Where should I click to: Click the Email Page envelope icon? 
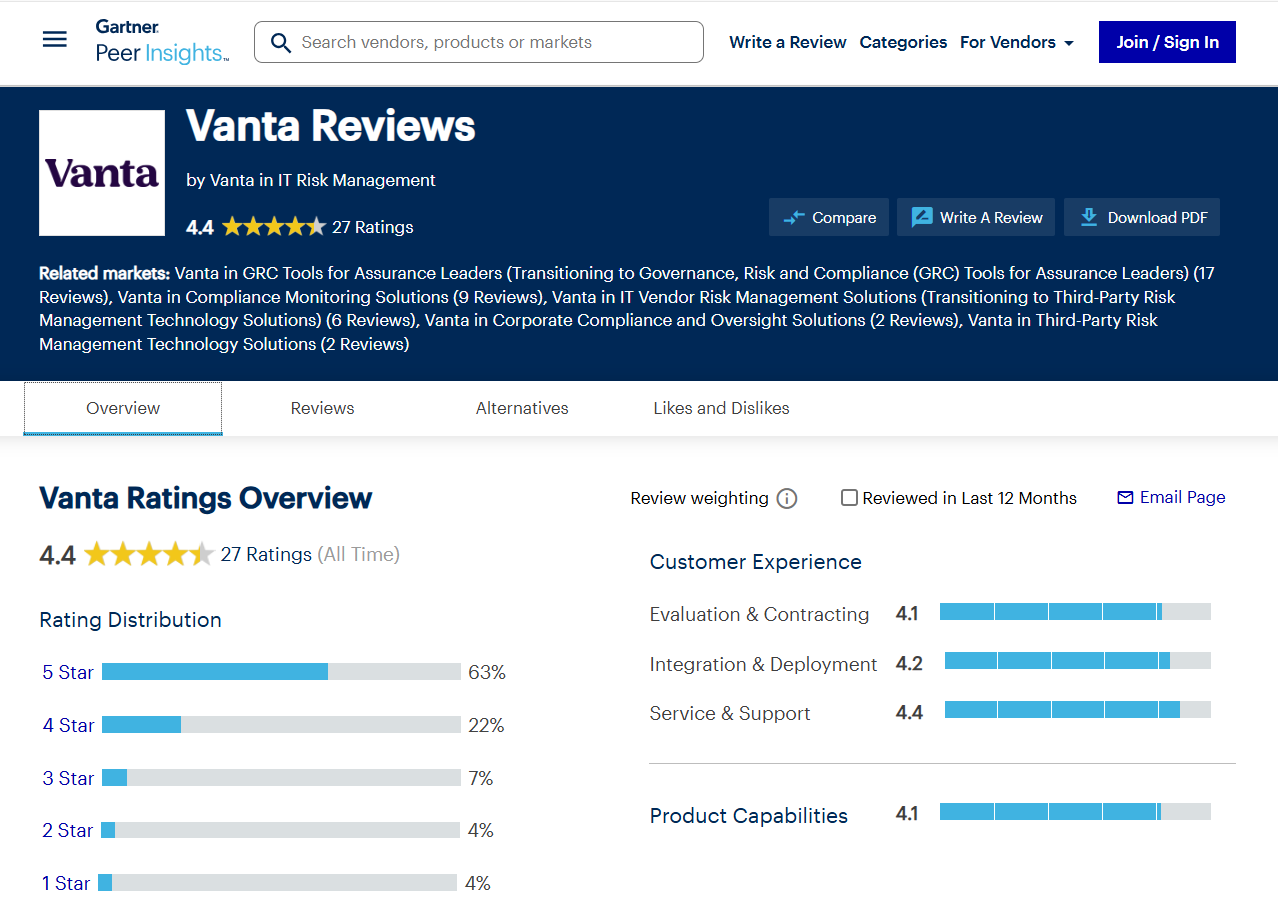(1125, 497)
